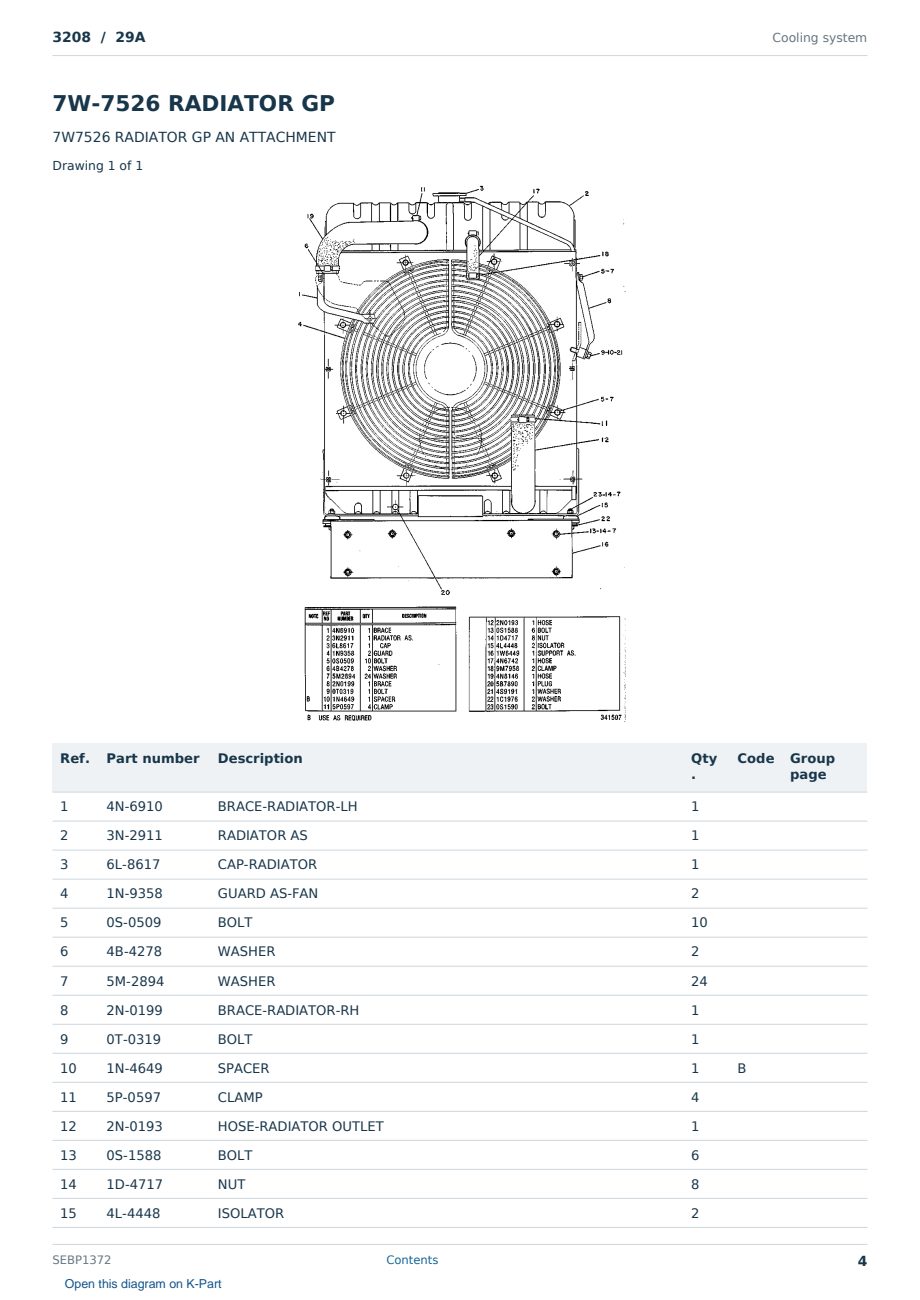The image size is (920, 1300).
Task: Select the 4L-4448 ISOLATOR row
Action: [x=460, y=1213]
